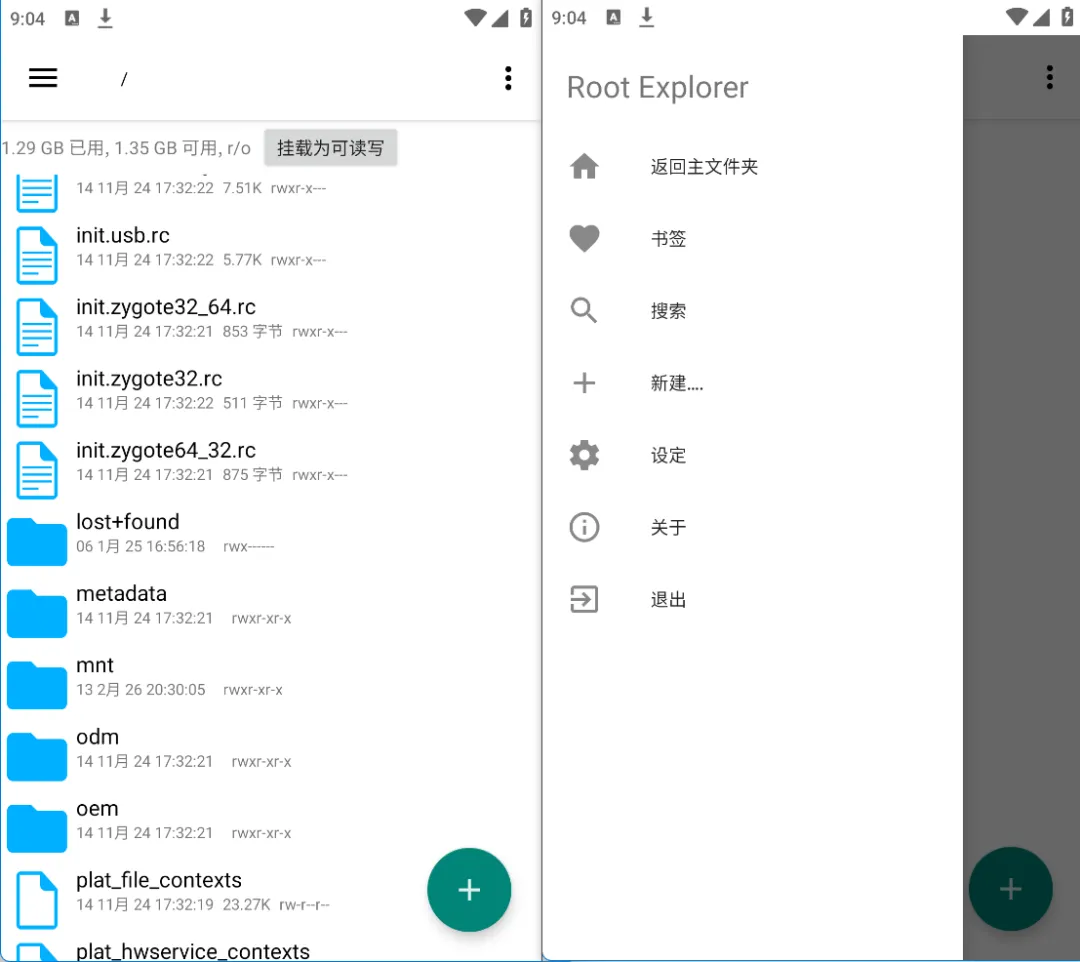This screenshot has height=962, width=1080.
Task: Open file named init.usb.rc
Action: pos(123,236)
